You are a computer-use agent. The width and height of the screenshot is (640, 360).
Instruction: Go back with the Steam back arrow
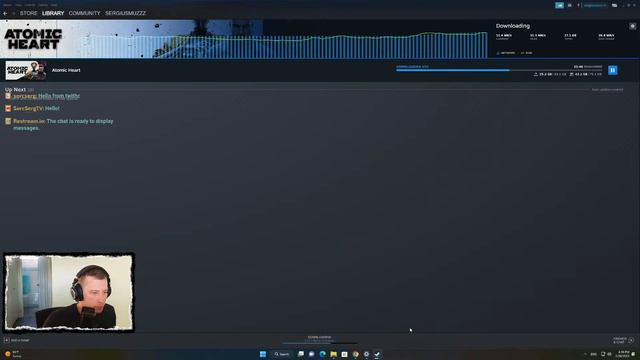click(x=5, y=13)
